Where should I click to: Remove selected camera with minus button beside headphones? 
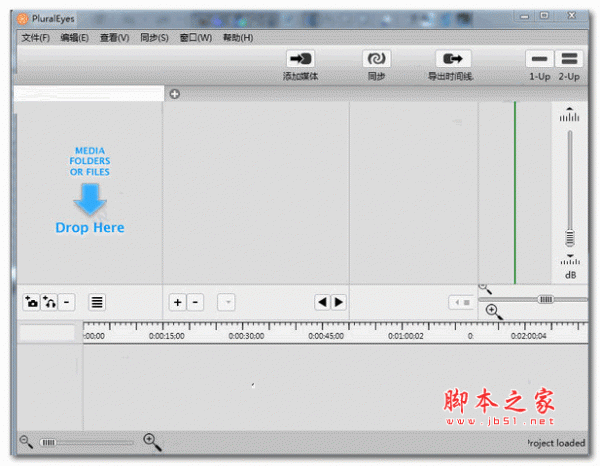[67, 302]
